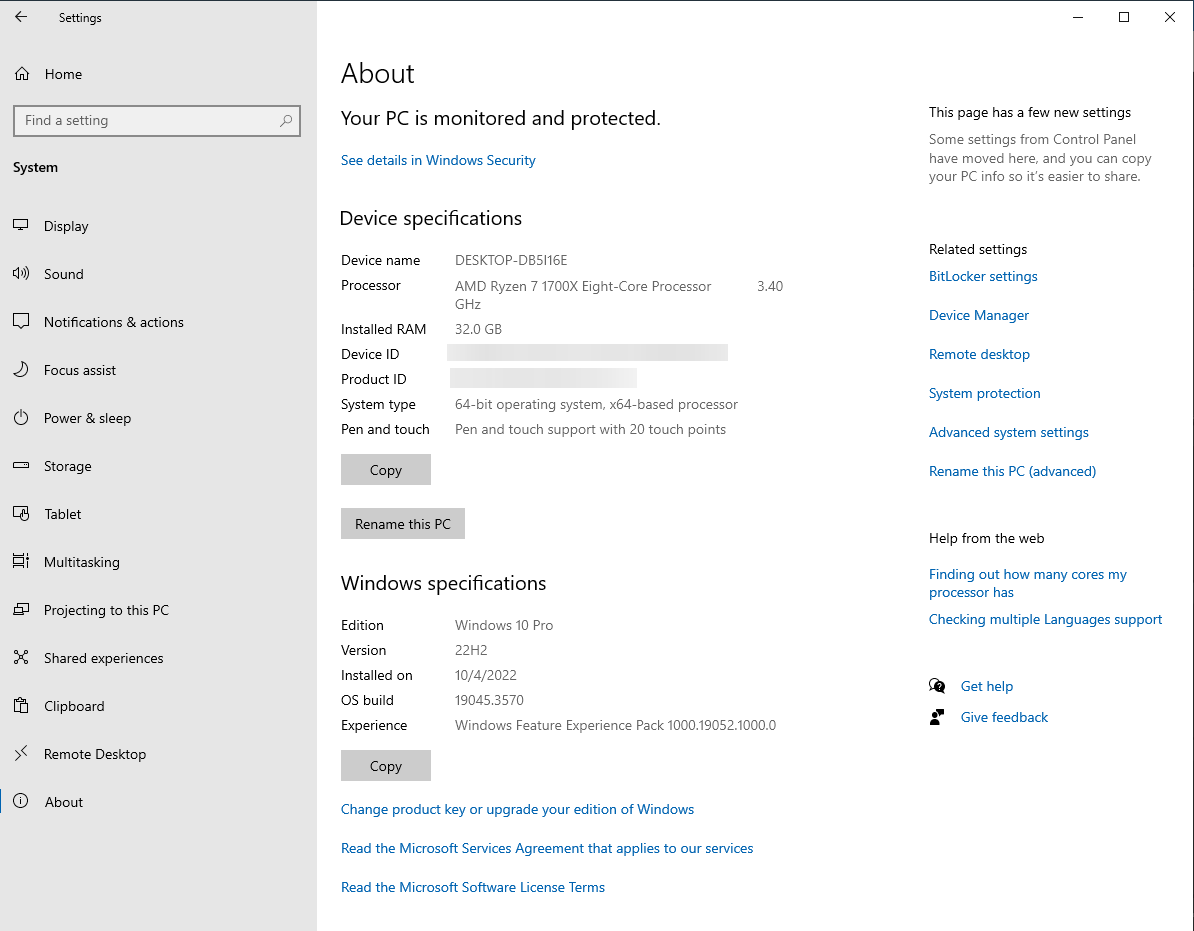Select Multitasking in sidebar
The width and height of the screenshot is (1194, 931).
158,562
